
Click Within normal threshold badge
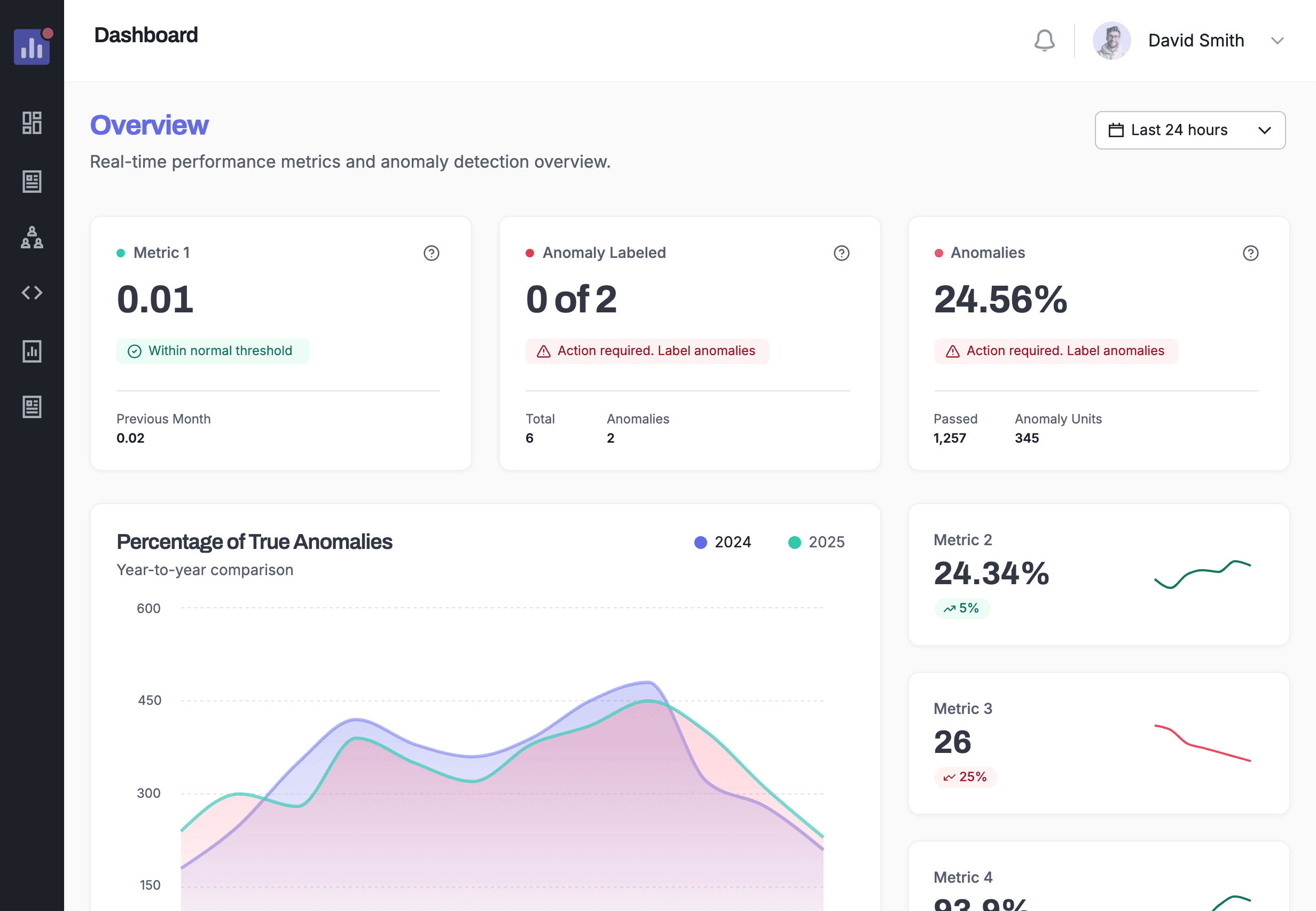click(x=213, y=351)
